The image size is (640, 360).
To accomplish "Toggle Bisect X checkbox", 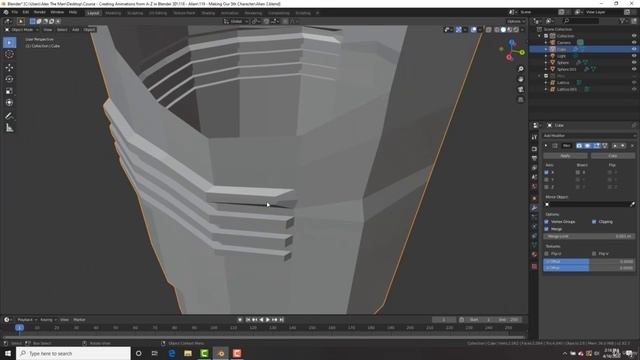I will 578,172.
